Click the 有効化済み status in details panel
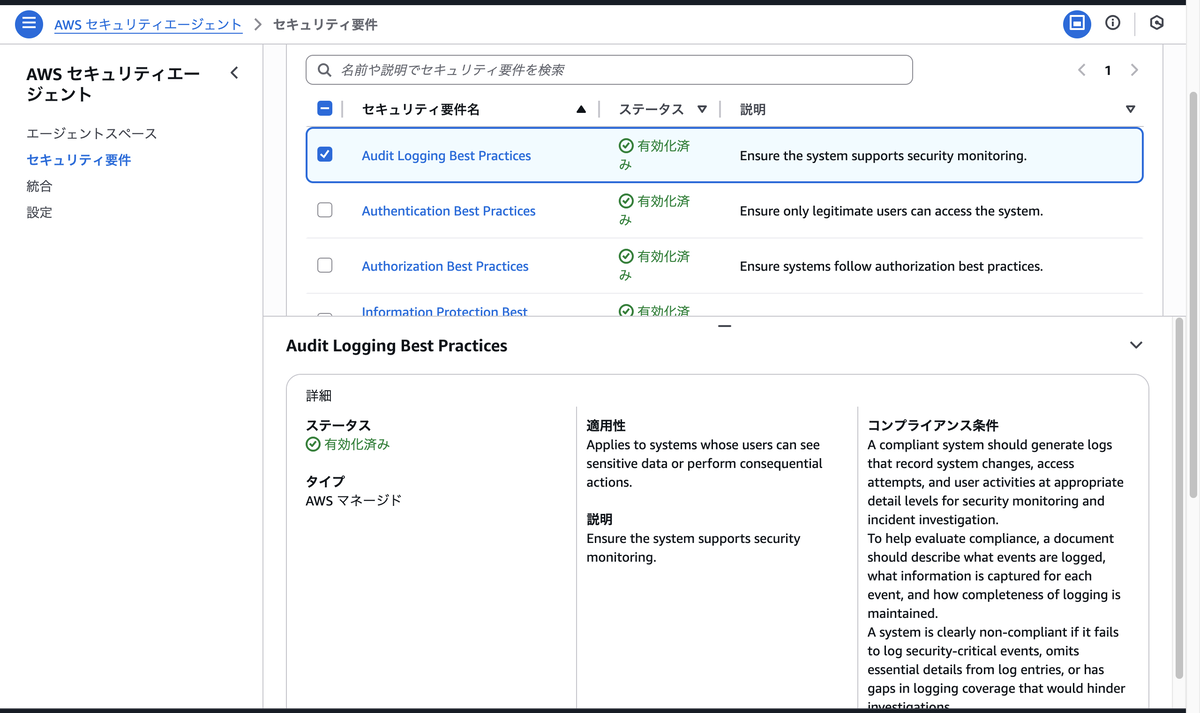Viewport: 1200px width, 713px height. click(348, 444)
